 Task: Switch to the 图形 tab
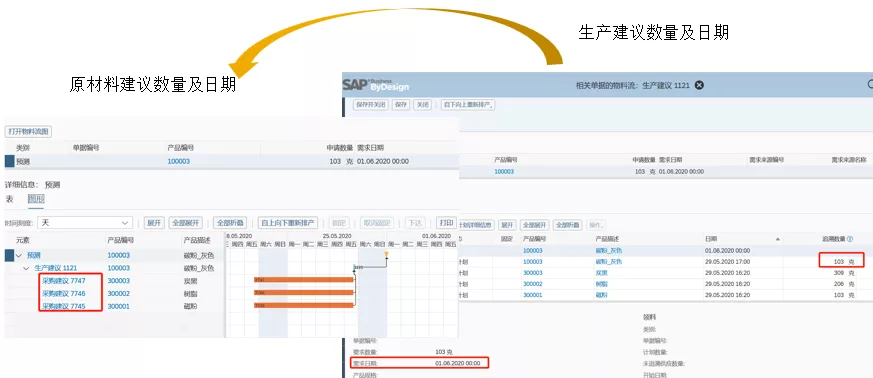point(36,199)
